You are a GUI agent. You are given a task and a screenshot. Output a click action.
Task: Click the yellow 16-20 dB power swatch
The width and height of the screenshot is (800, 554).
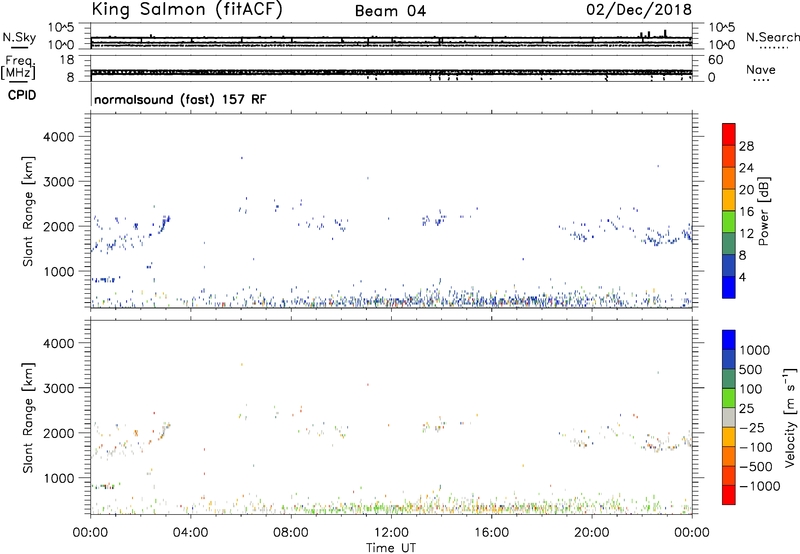click(729, 200)
